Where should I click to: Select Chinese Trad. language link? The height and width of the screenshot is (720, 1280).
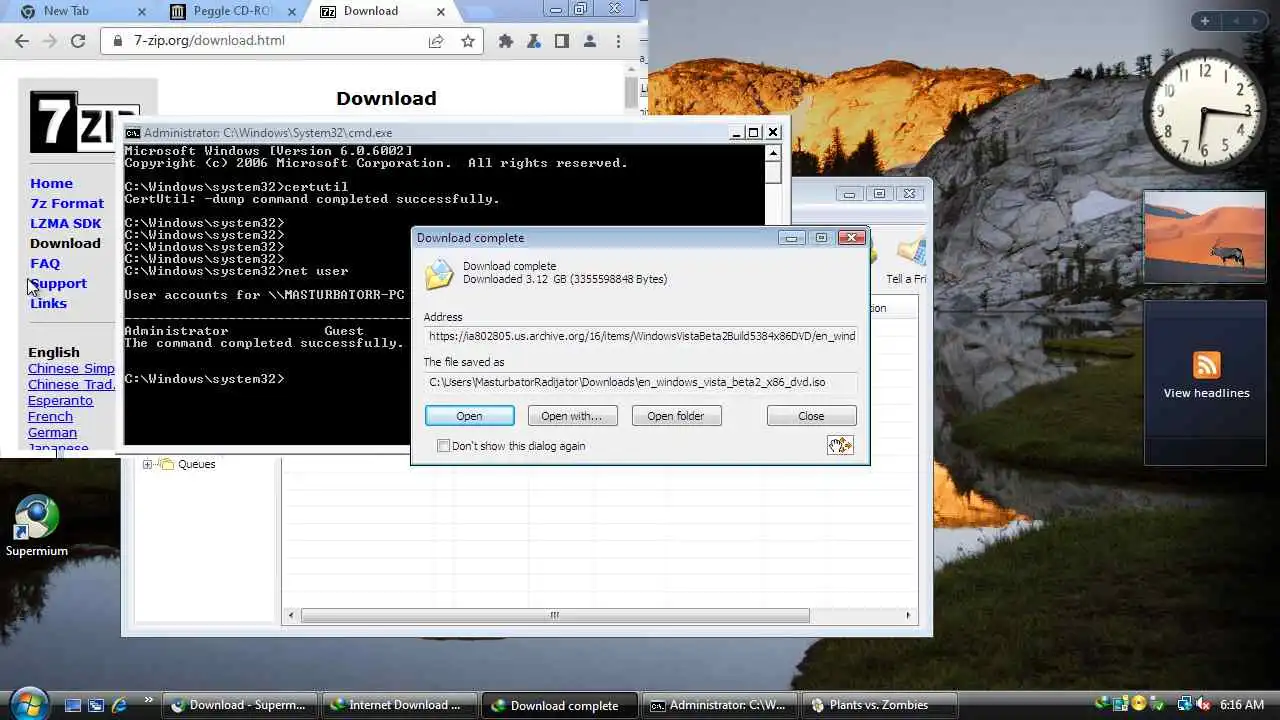tap(72, 384)
